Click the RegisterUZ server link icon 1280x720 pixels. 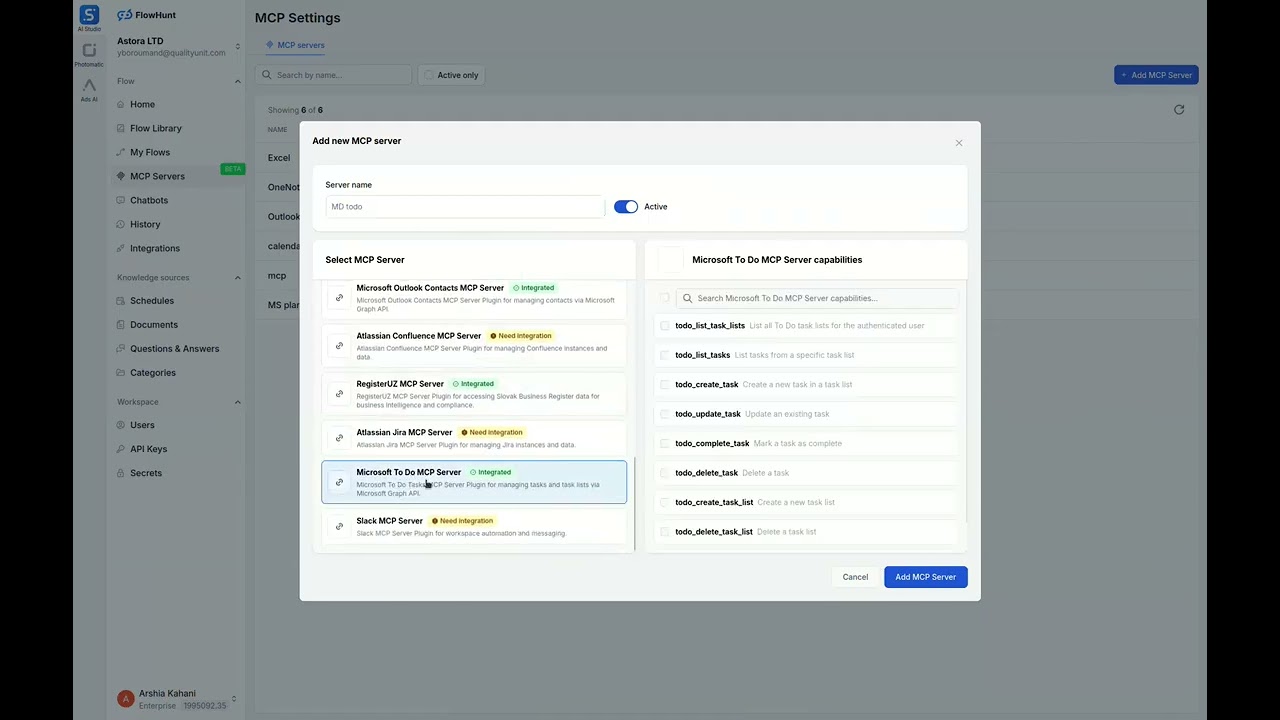click(339, 393)
